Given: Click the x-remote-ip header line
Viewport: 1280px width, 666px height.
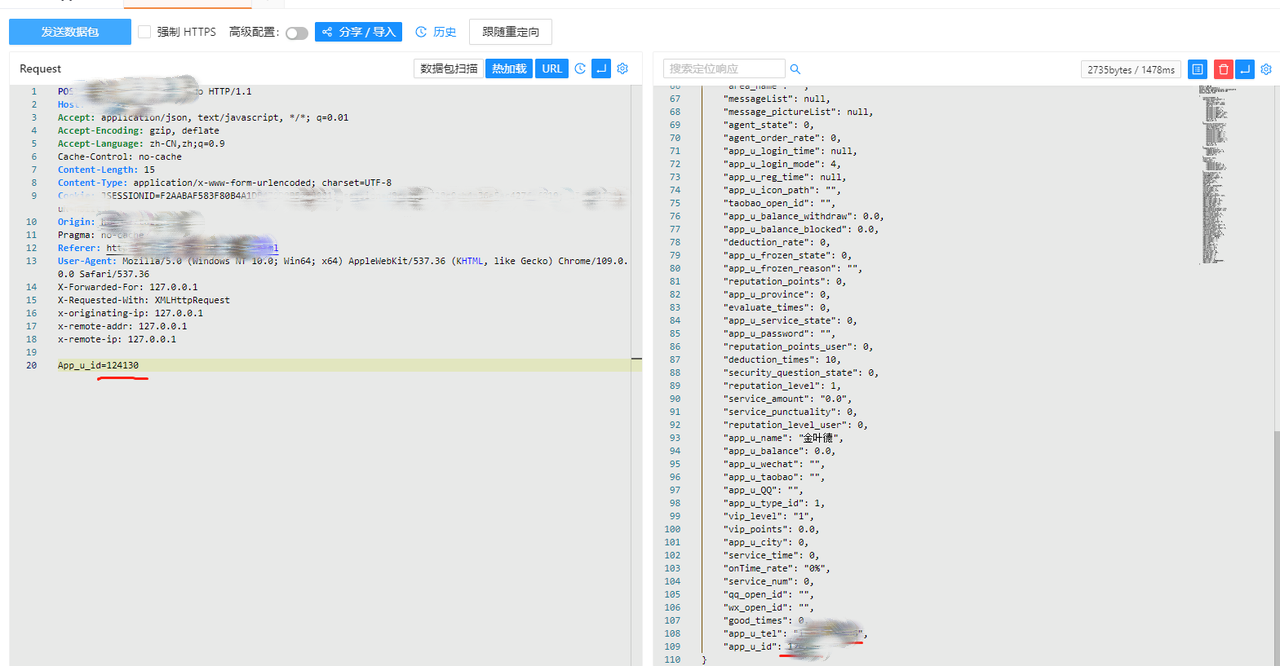Looking at the screenshot, I should [117, 339].
